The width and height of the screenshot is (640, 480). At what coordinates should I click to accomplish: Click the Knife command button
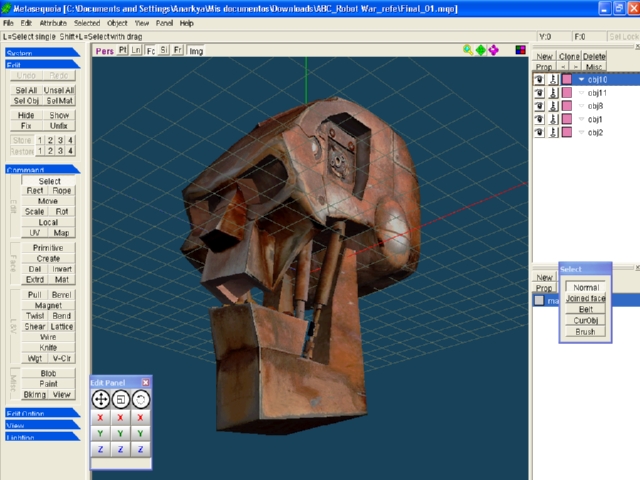pyautogui.click(x=48, y=347)
